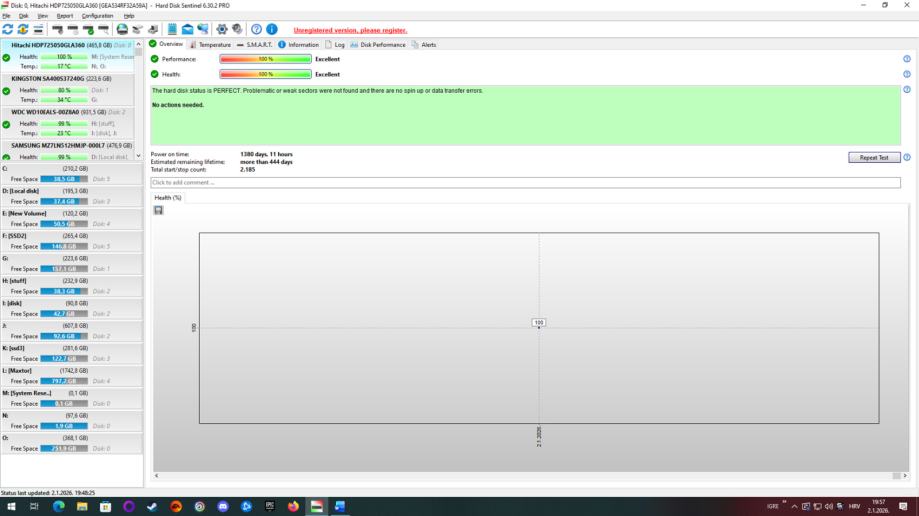Click the K: [ssd3] free space bar
The image size is (919, 516).
(x=64, y=358)
